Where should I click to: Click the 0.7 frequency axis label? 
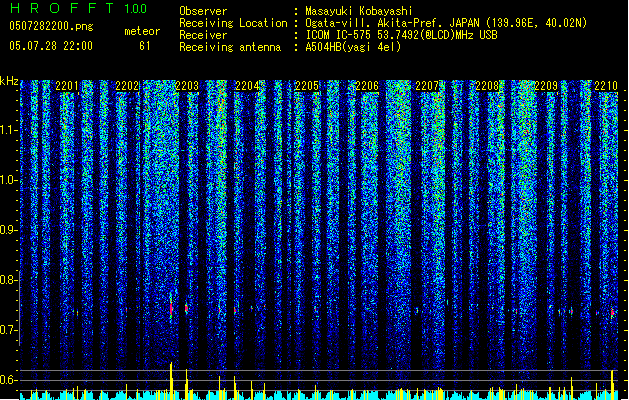coord(8,330)
